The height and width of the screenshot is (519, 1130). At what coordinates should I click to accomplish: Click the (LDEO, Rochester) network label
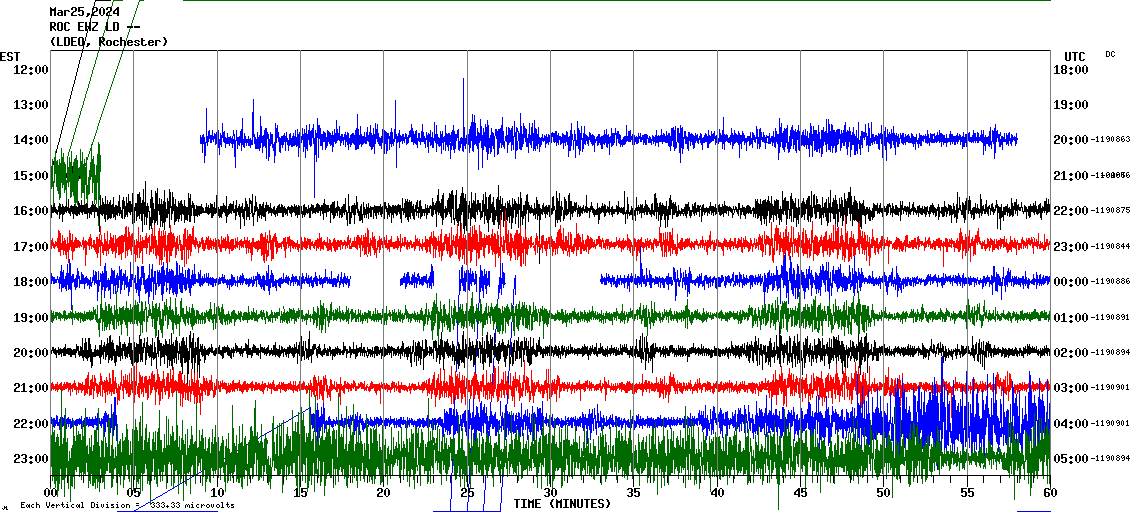click(108, 42)
